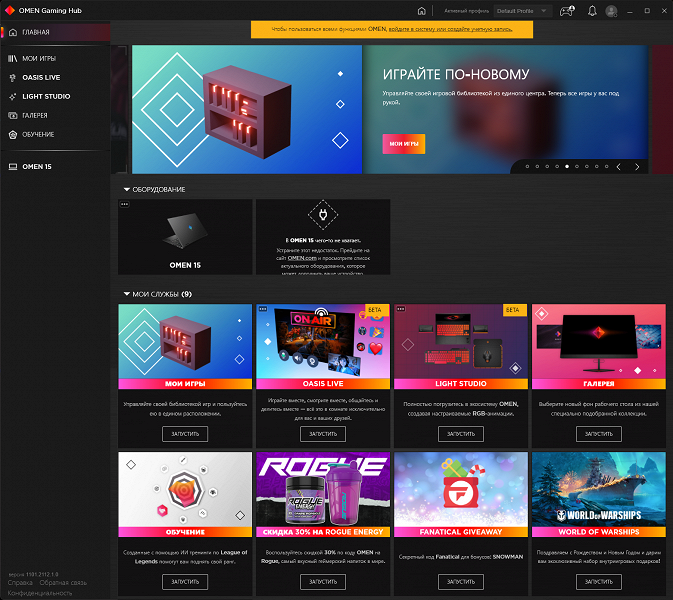The image size is (673, 600).
Task: Launch ГАЛЕРЕЯ with its ЗАПУСТИТЬ button
Action: click(x=599, y=434)
